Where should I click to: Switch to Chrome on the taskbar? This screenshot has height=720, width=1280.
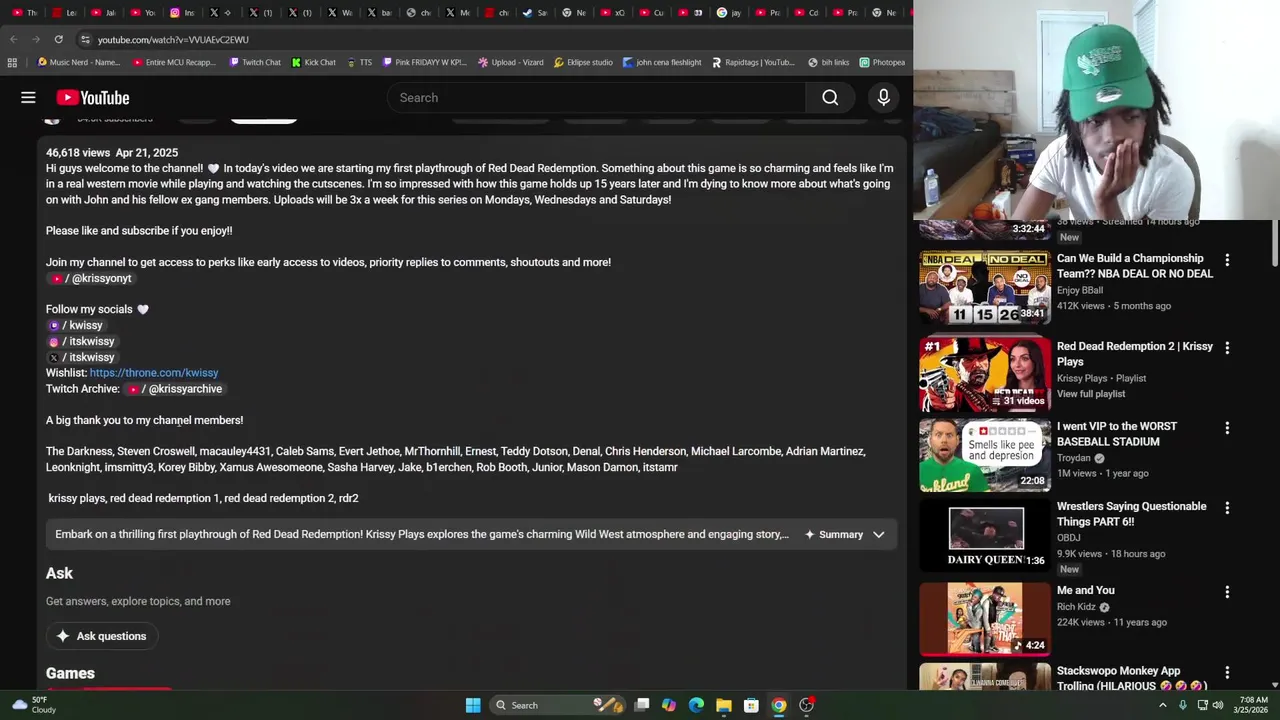(x=779, y=705)
